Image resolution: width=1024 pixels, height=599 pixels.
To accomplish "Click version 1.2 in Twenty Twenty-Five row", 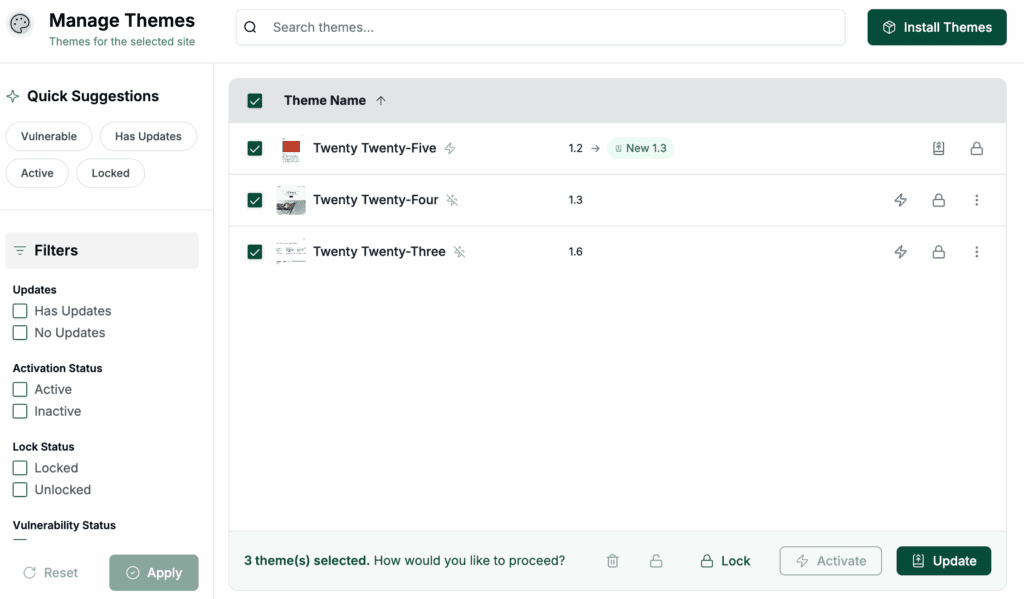I will pos(575,148).
